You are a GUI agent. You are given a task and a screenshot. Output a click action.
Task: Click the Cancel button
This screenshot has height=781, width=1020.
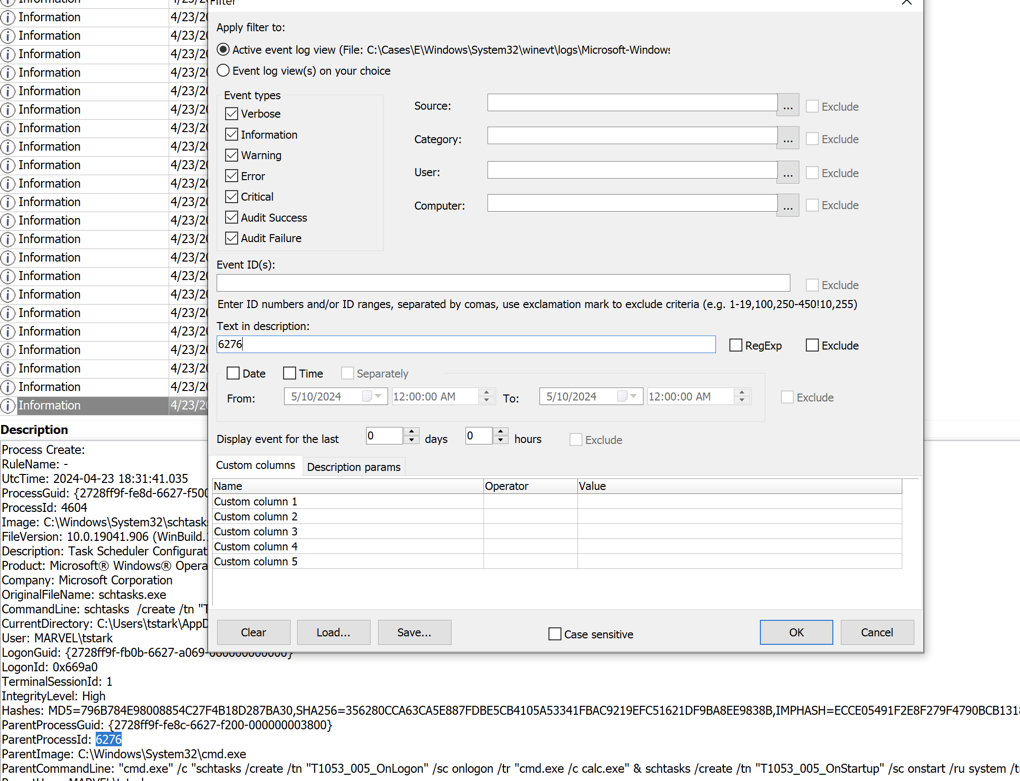point(877,632)
